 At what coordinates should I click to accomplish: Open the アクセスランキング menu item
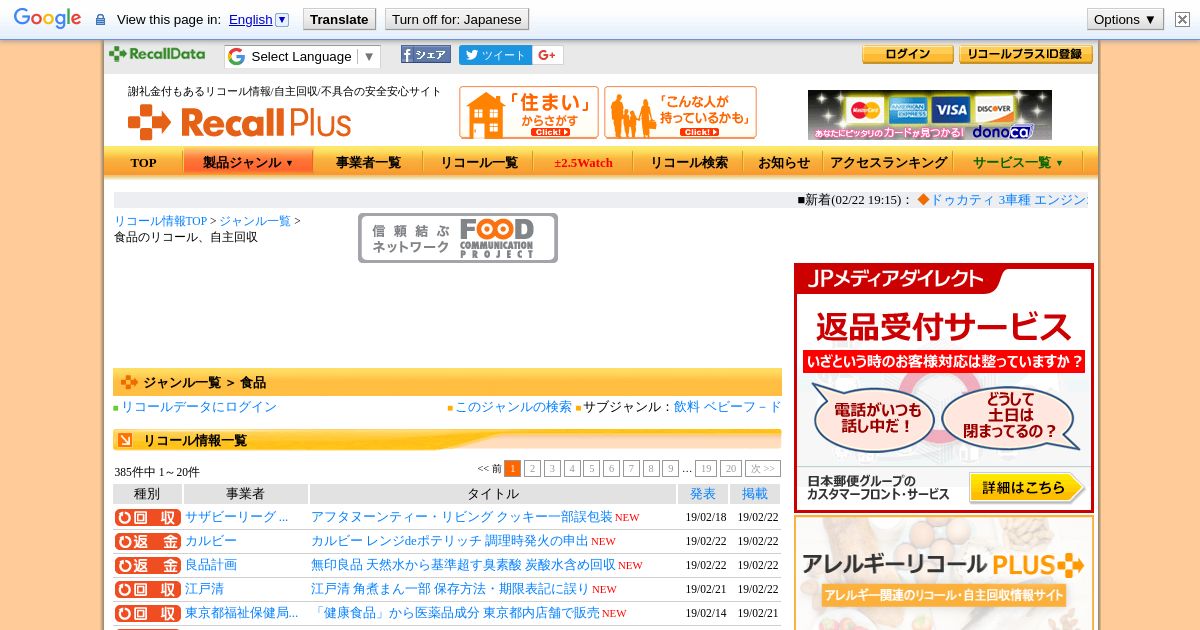(x=888, y=162)
